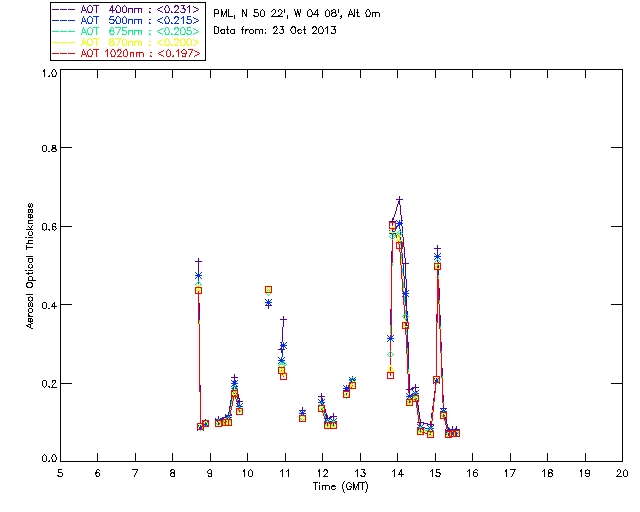Click the 0.0 y-axis label

click(49, 459)
